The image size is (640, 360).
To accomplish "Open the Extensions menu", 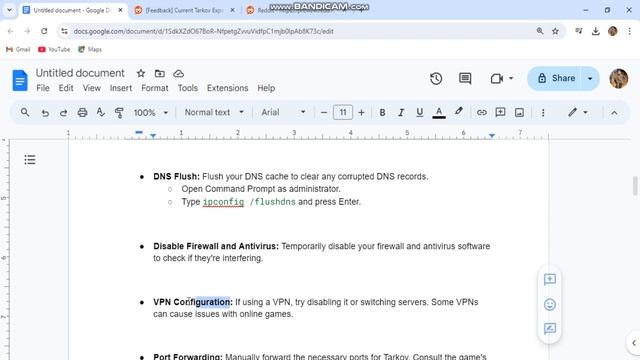I will (x=227, y=88).
